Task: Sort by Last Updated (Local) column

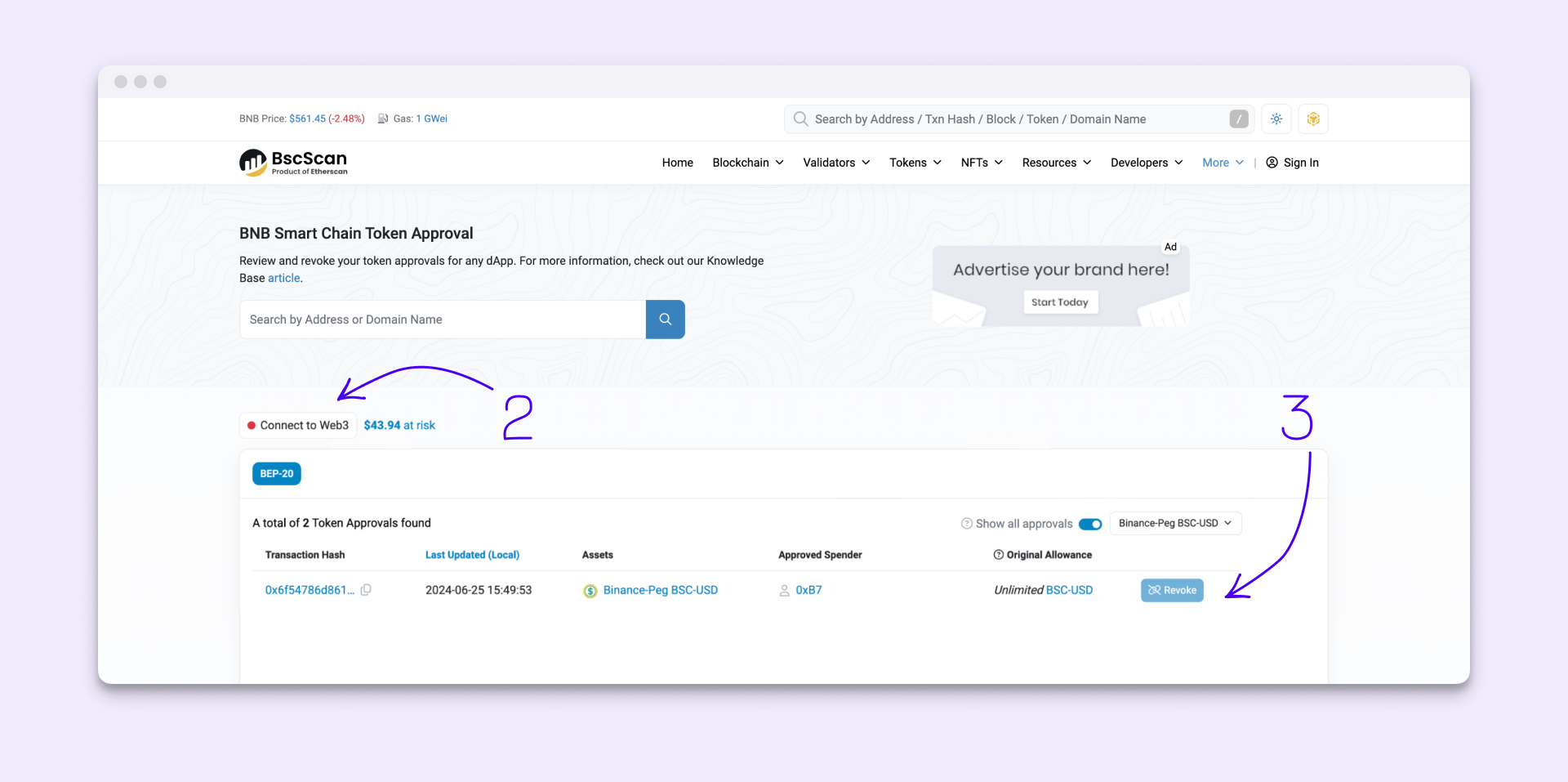Action: click(x=472, y=555)
